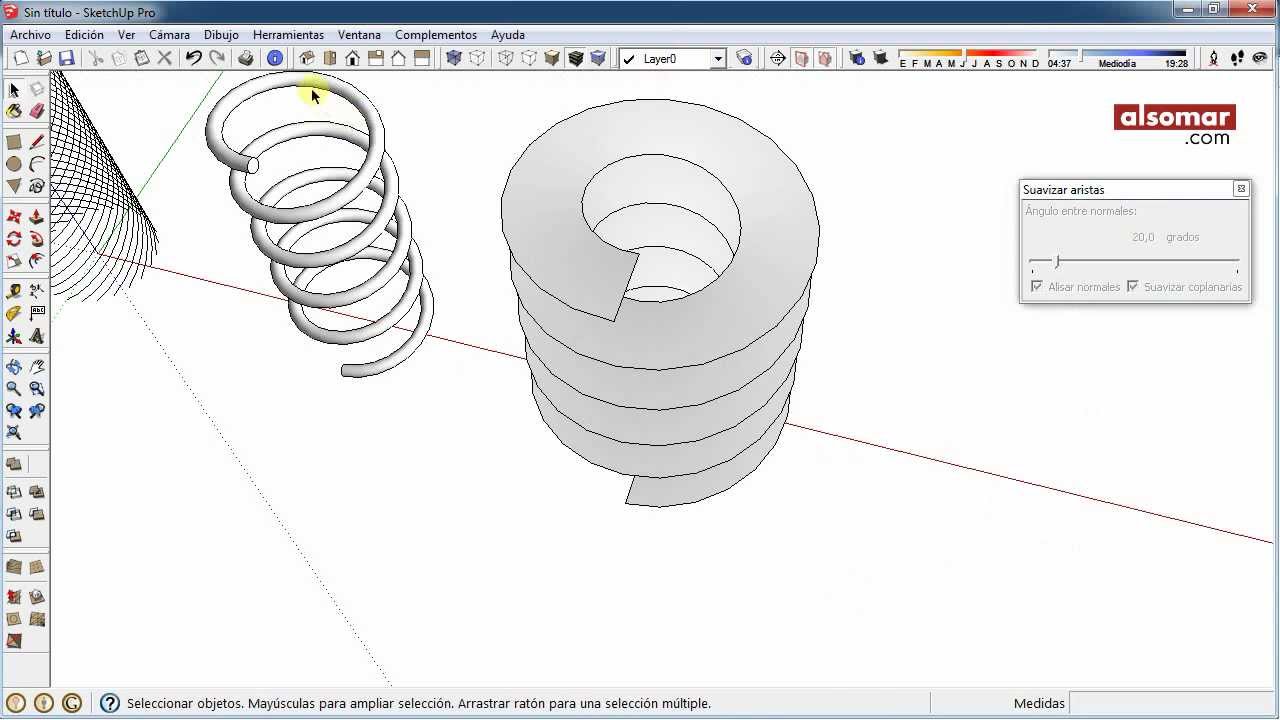This screenshot has height=720, width=1280.
Task: Activate the Look Around eye tool
Action: (1260, 59)
